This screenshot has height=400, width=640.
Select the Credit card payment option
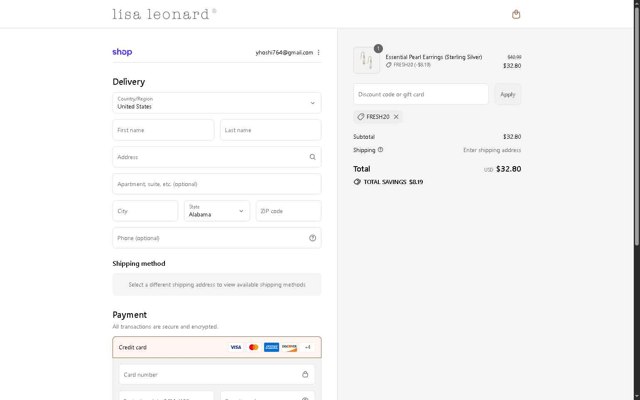click(217, 347)
